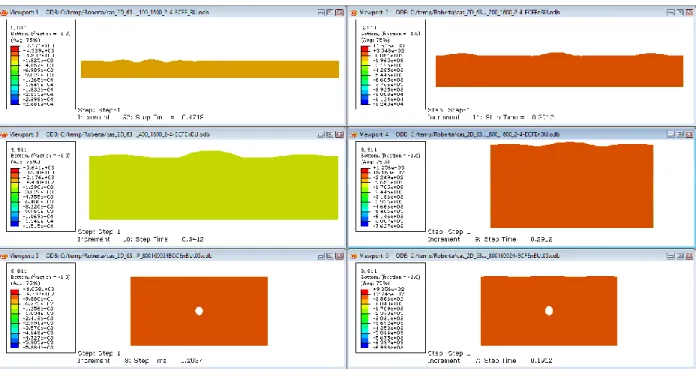Viewport: 696px width, 369px height.
Task: Click the color legend bar in Viewport 3
Action: tap(15, 197)
